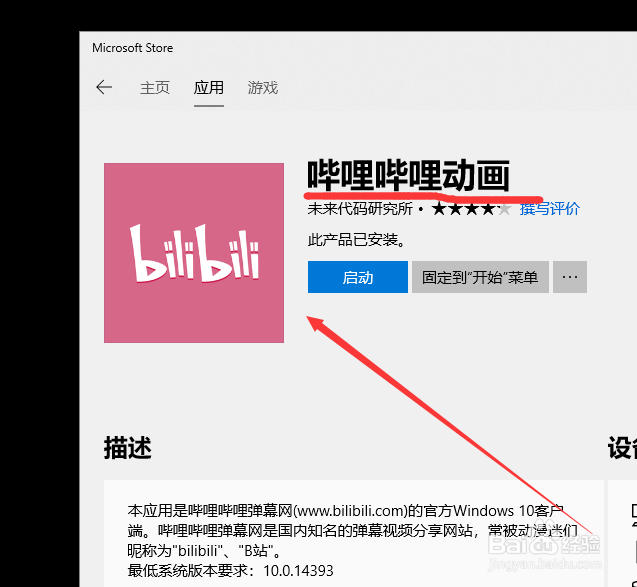This screenshot has height=587, width=637.
Task: Switch to the 应用 tab
Action: 208,88
